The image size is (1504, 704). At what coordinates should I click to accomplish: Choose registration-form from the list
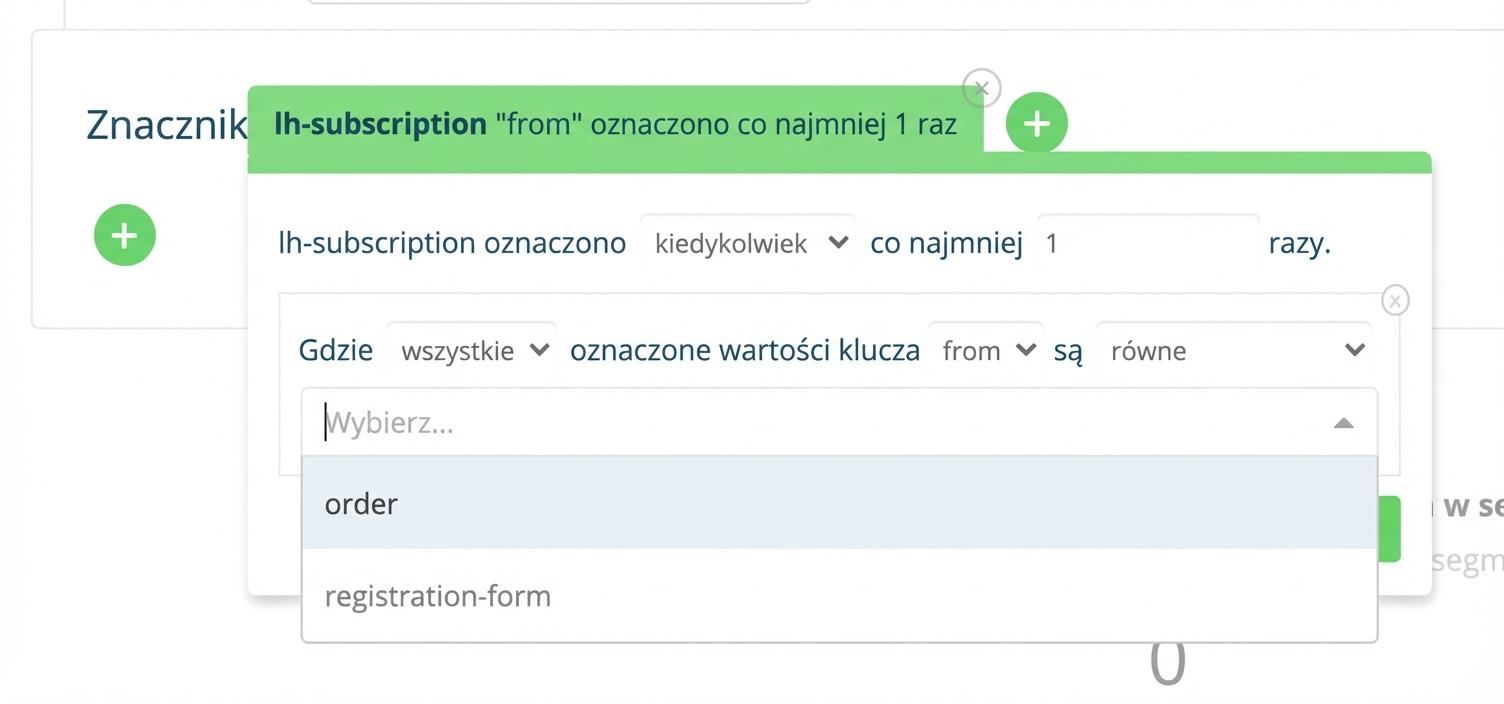click(840, 596)
